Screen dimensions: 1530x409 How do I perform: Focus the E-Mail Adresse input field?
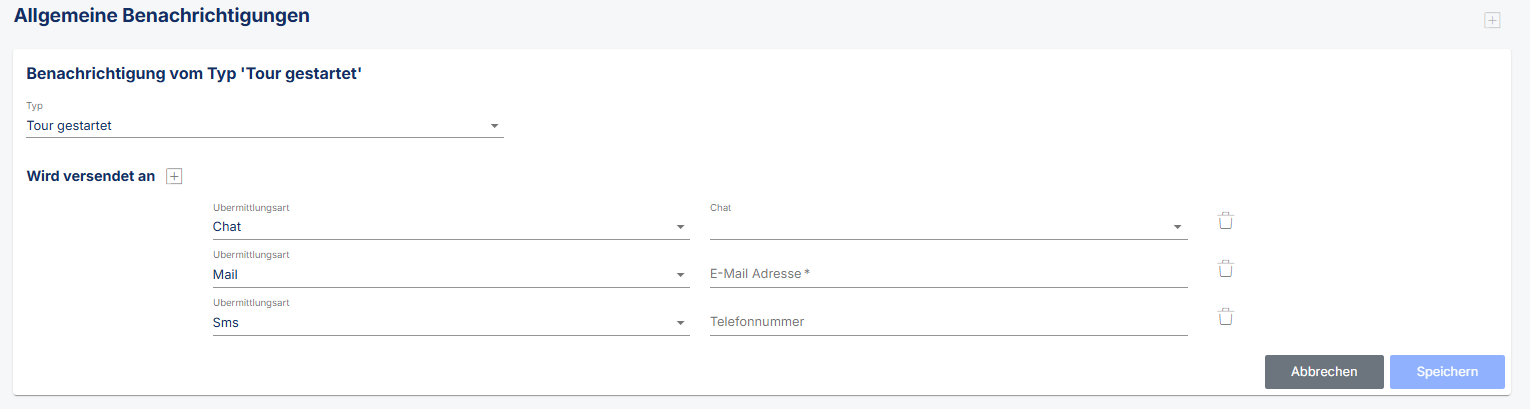948,273
